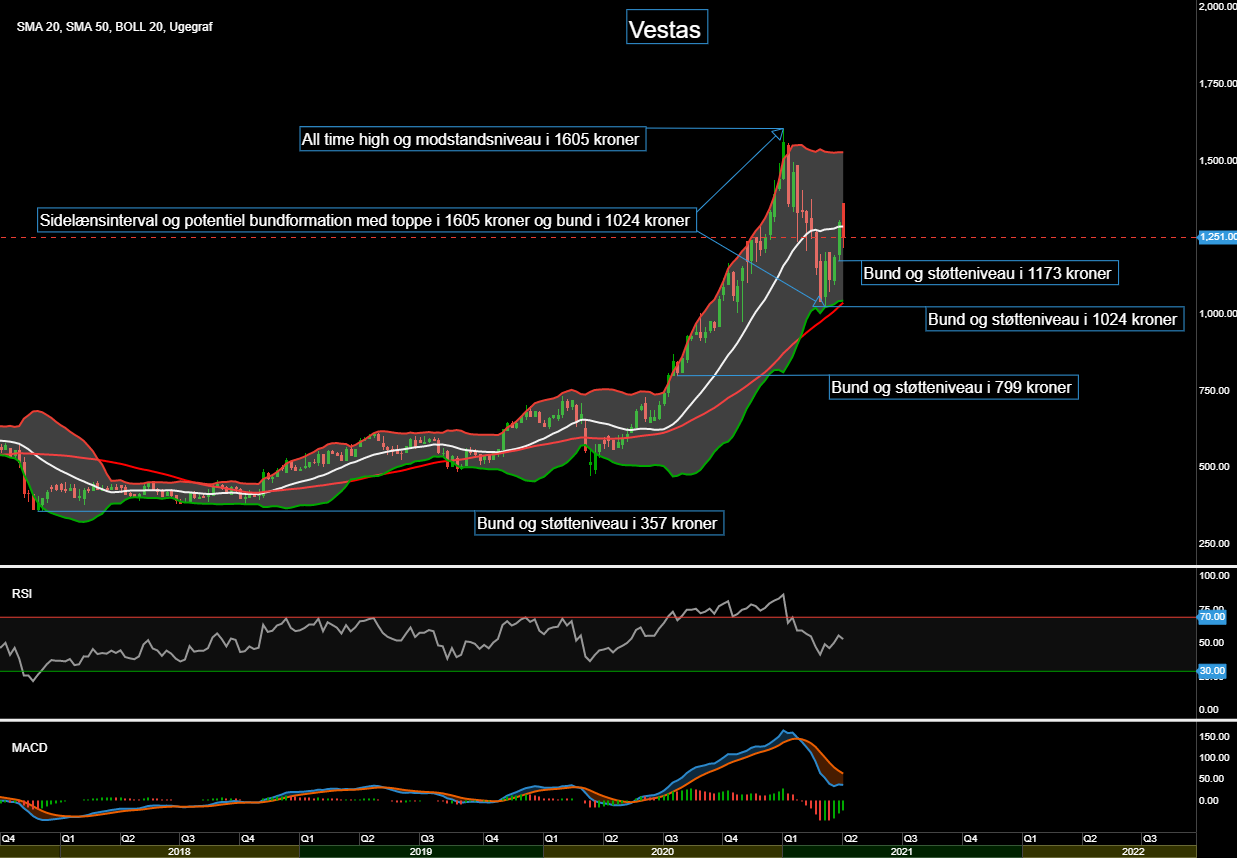1237x858 pixels.
Task: Open the All time high 1605 kroner annotation
Action: [473, 139]
